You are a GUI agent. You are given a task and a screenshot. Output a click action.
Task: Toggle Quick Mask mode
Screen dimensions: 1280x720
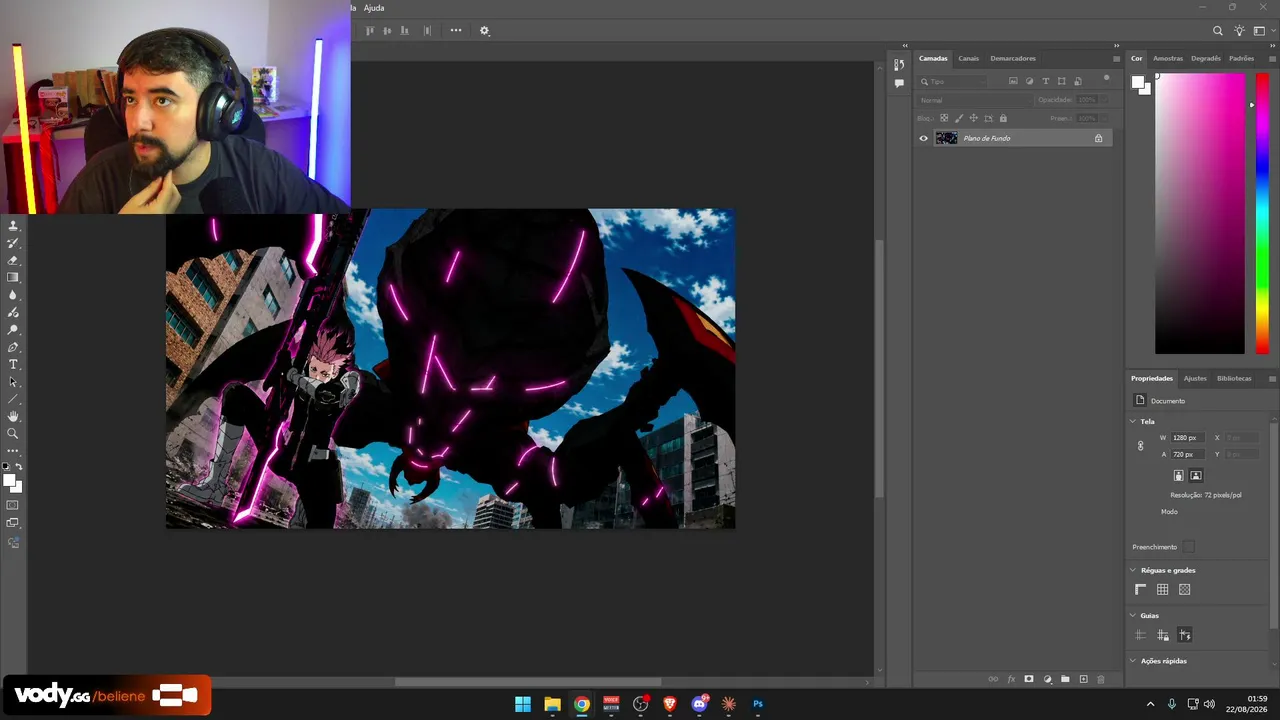(13, 505)
